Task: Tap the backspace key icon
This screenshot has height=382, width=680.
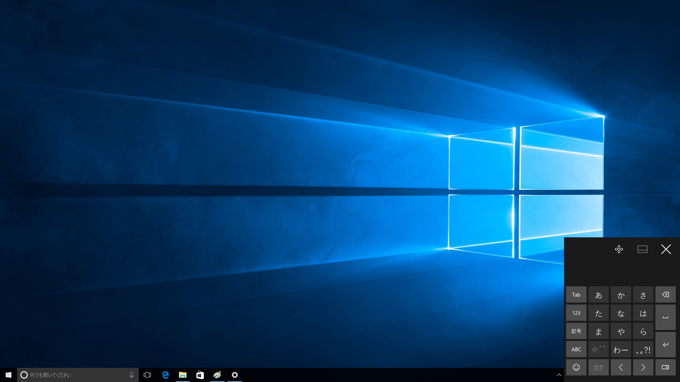Action: click(x=665, y=295)
